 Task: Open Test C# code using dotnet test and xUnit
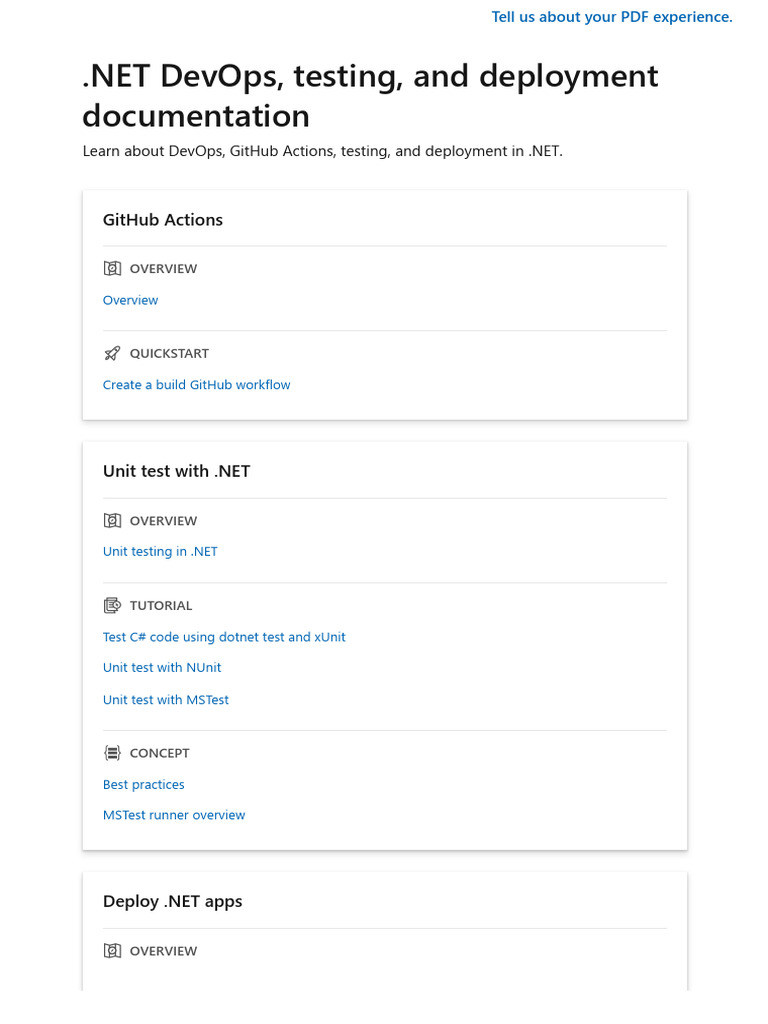point(224,637)
